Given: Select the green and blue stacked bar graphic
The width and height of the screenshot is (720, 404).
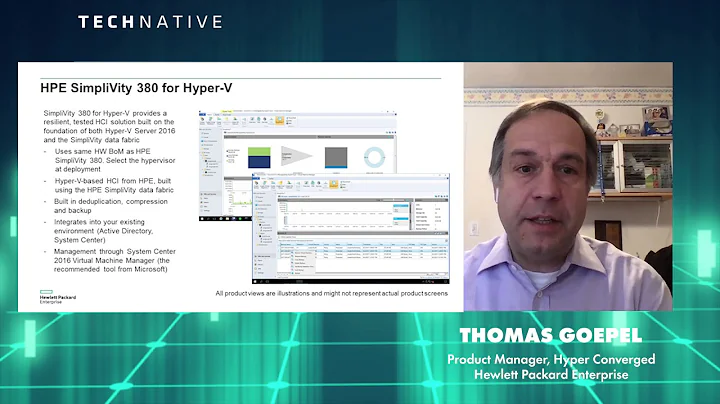Looking at the screenshot, I should 259,157.
